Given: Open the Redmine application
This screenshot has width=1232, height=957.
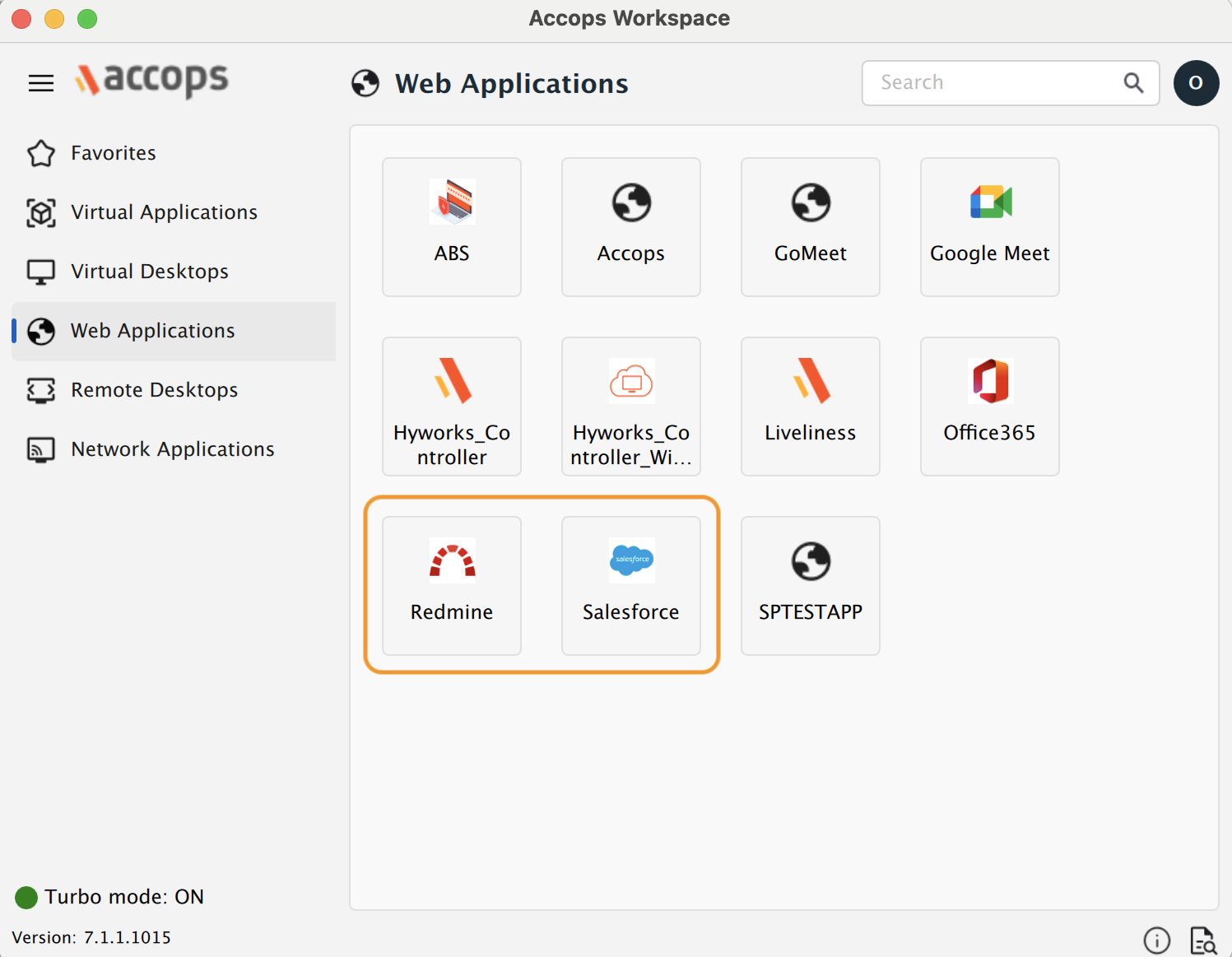Looking at the screenshot, I should click(451, 585).
